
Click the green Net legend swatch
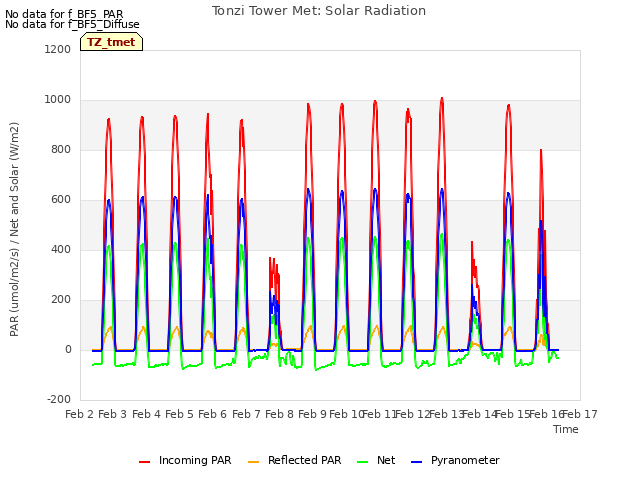(x=362, y=462)
